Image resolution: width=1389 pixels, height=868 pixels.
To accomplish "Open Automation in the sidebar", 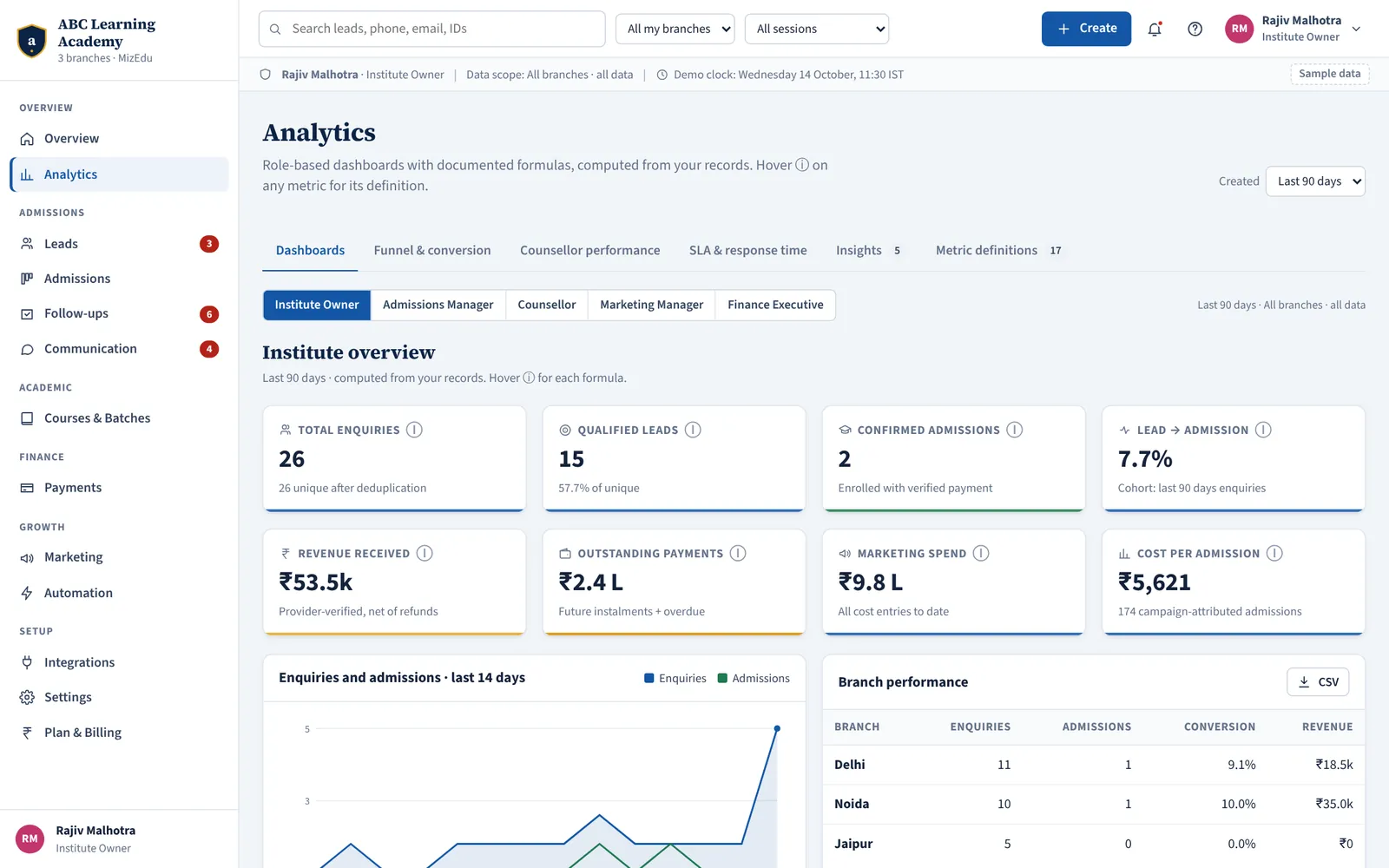I will [120, 593].
